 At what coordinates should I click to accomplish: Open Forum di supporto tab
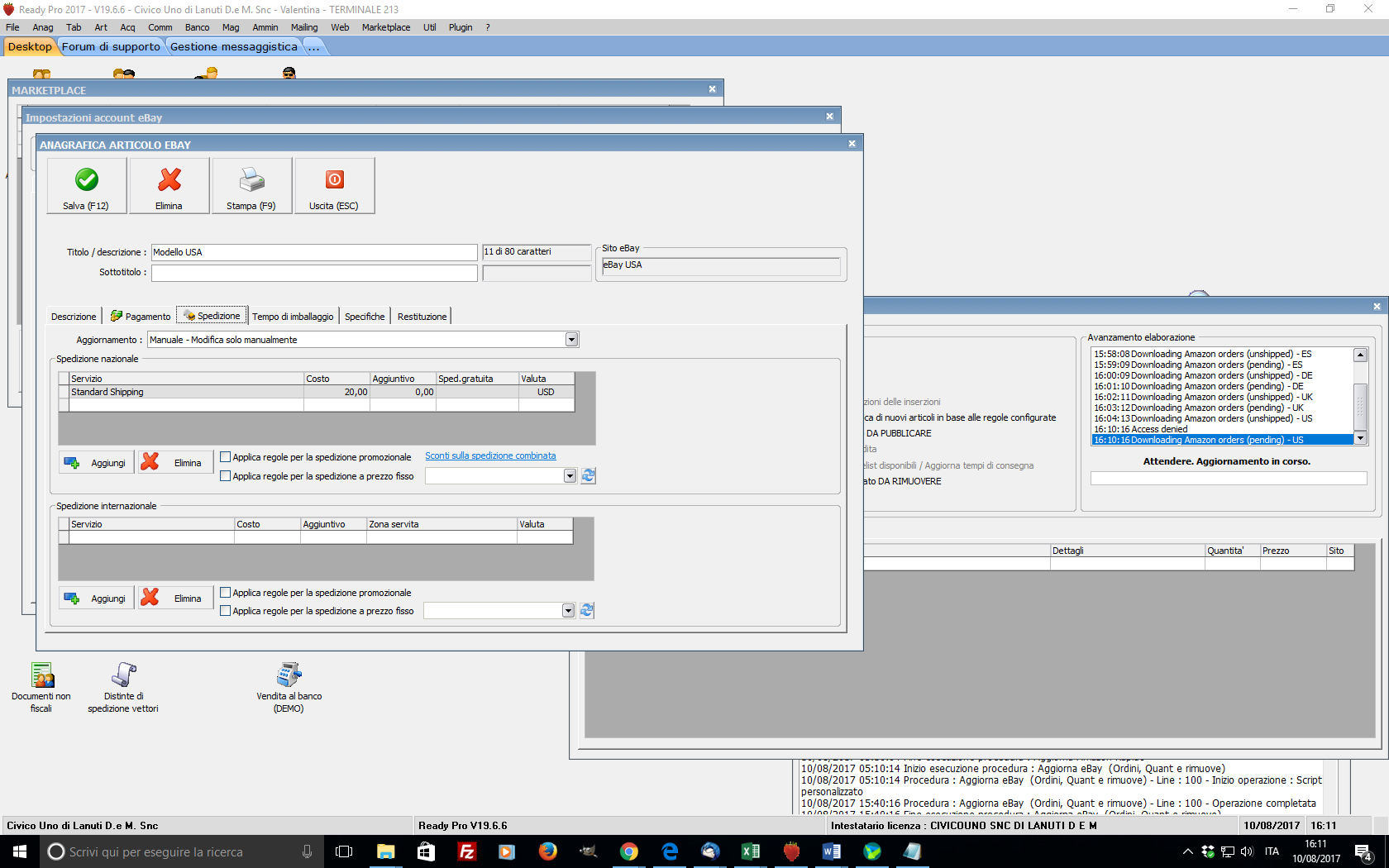click(x=111, y=47)
